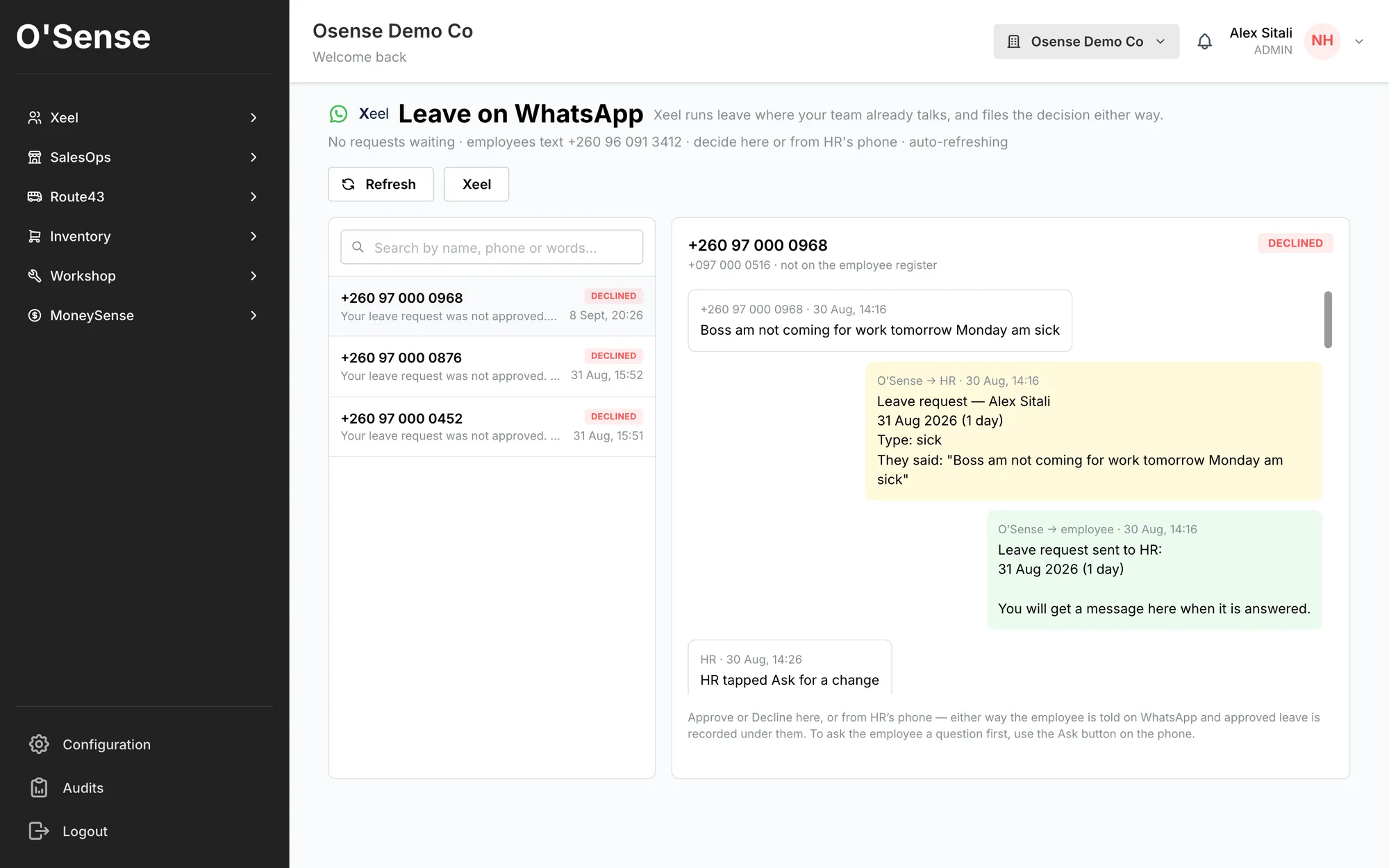Click the Xeel button beside Refresh

point(476,184)
